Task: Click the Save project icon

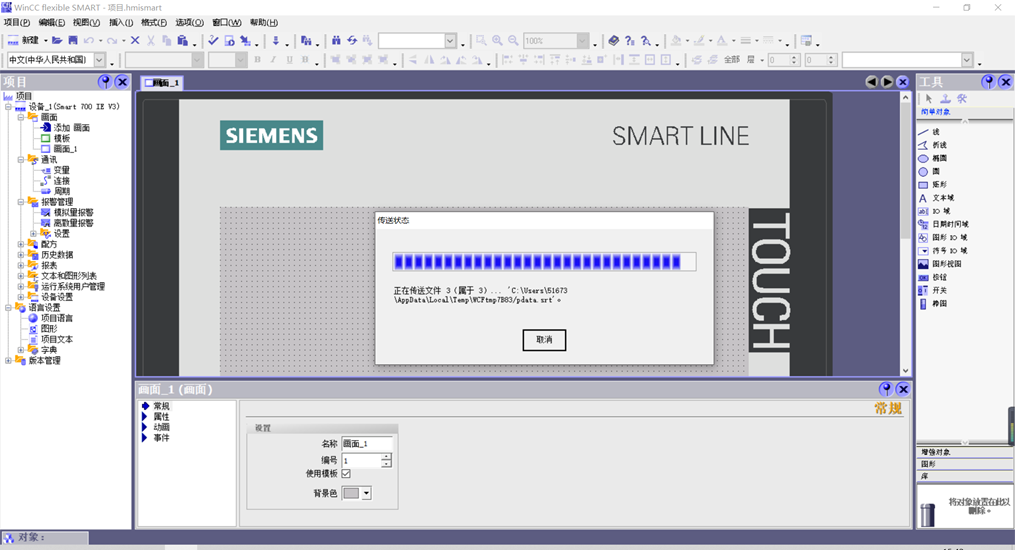Action: (73, 41)
